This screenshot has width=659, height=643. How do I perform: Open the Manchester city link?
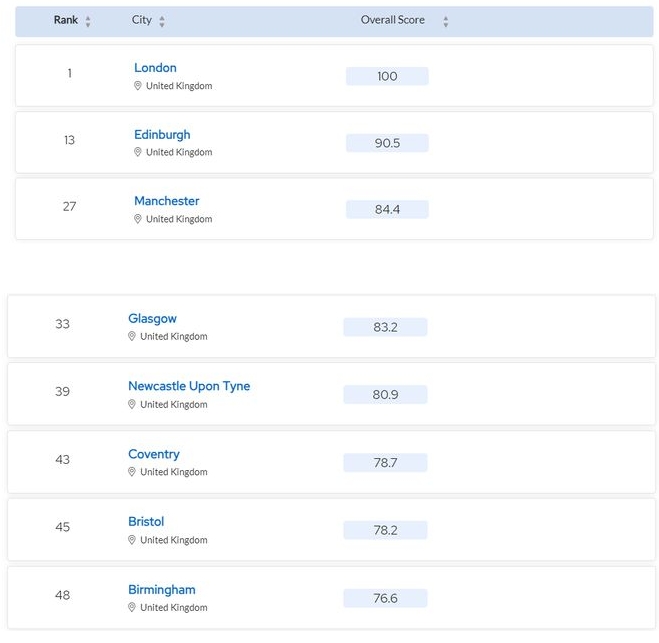click(166, 201)
